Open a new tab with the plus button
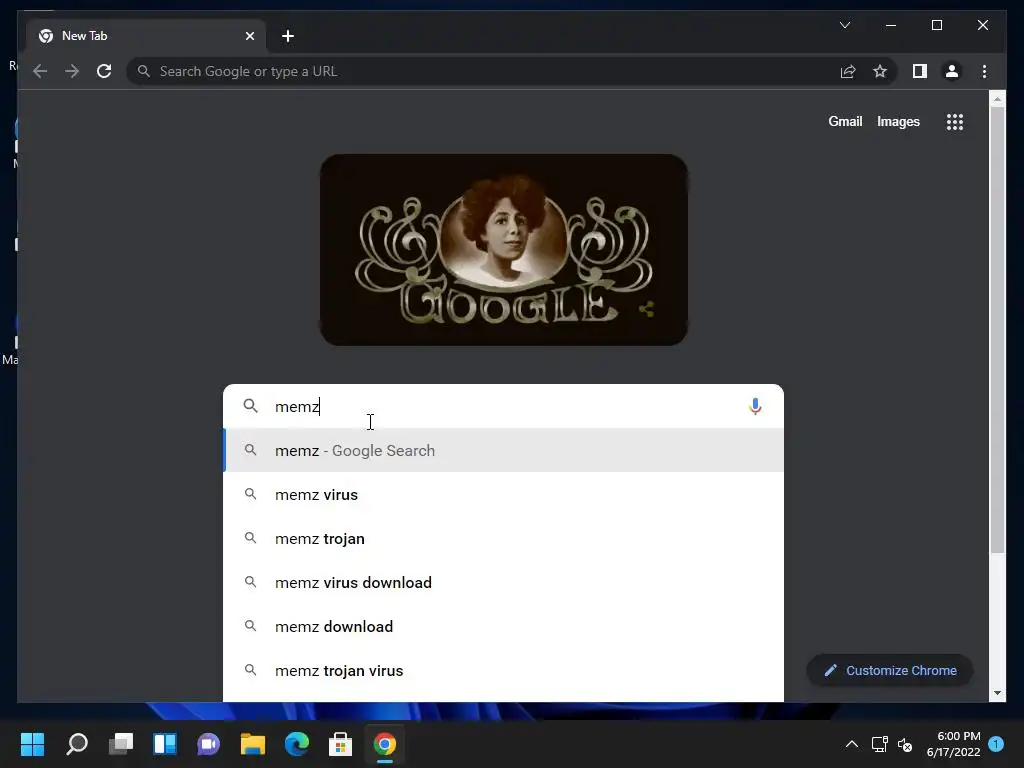The height and width of the screenshot is (768, 1024). point(287,36)
